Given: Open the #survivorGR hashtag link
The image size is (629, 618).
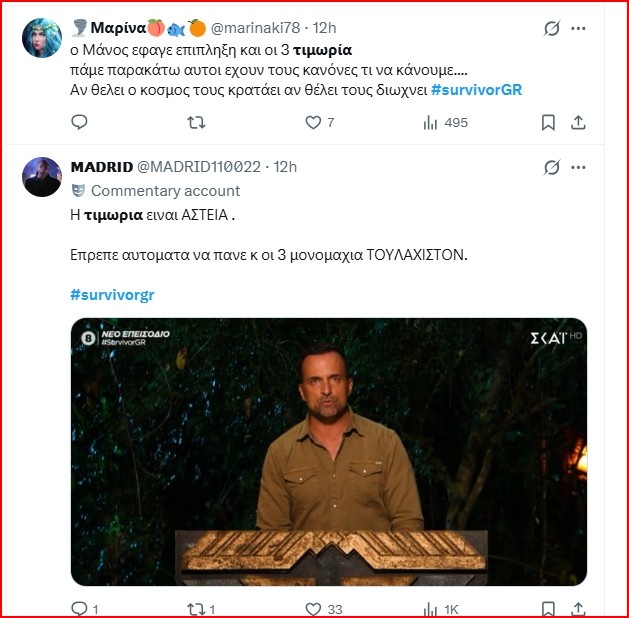Looking at the screenshot, I should click(476, 90).
